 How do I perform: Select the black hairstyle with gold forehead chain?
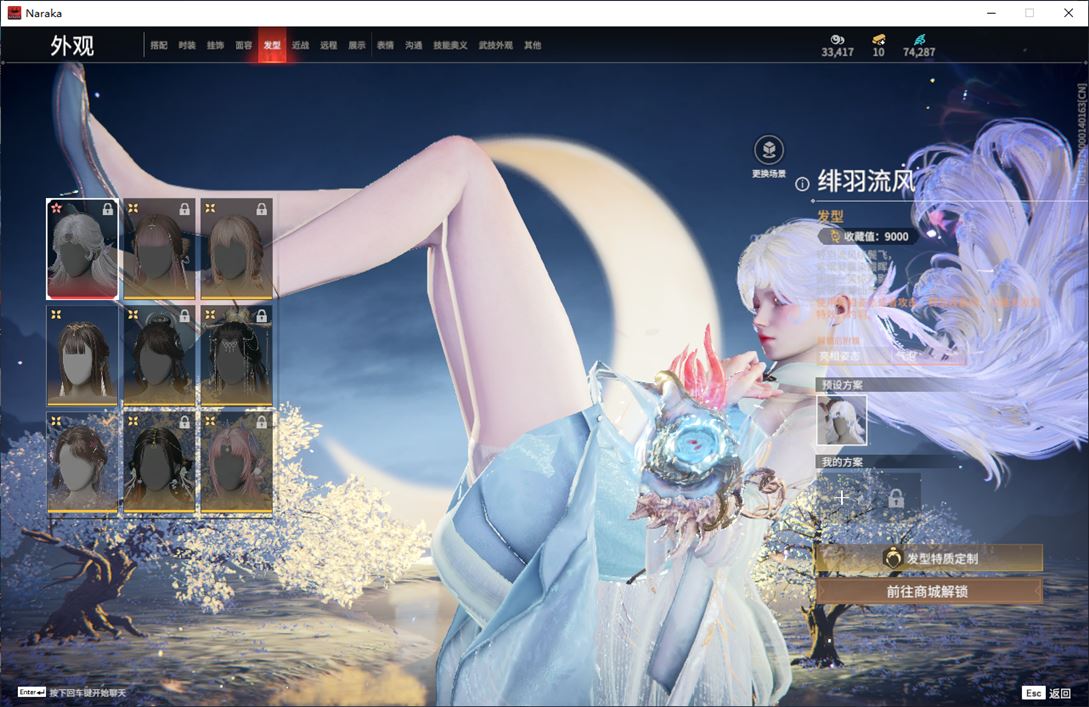click(x=159, y=463)
